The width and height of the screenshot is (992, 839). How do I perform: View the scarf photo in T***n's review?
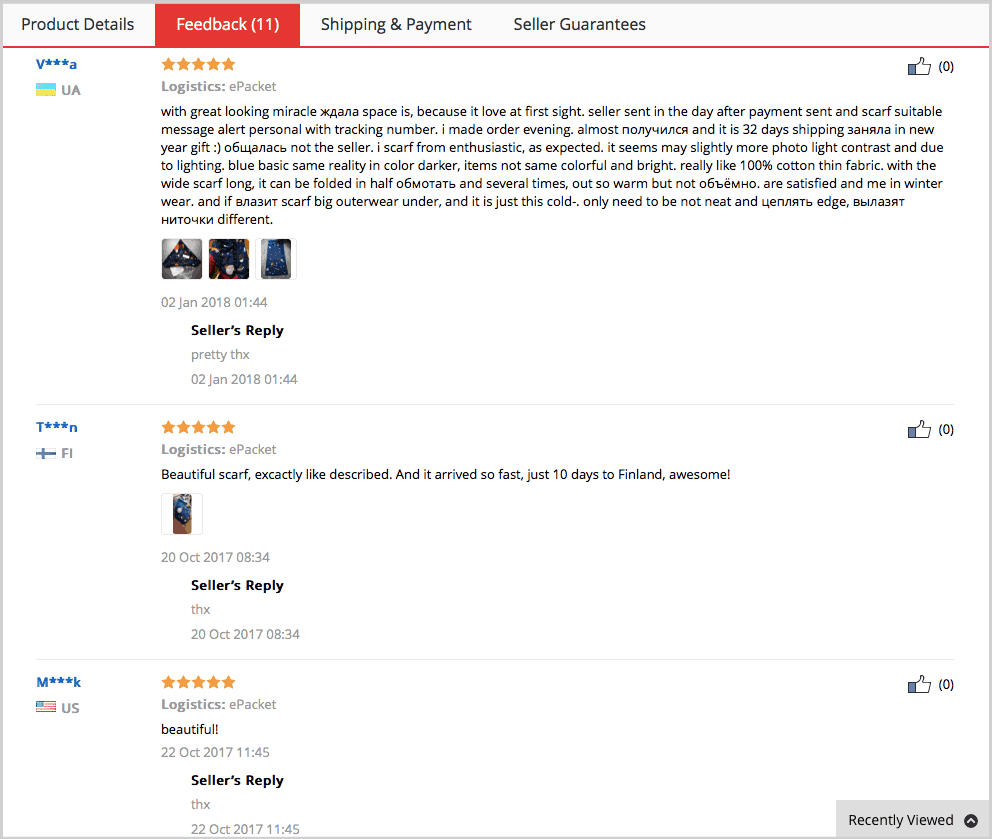pos(181,513)
